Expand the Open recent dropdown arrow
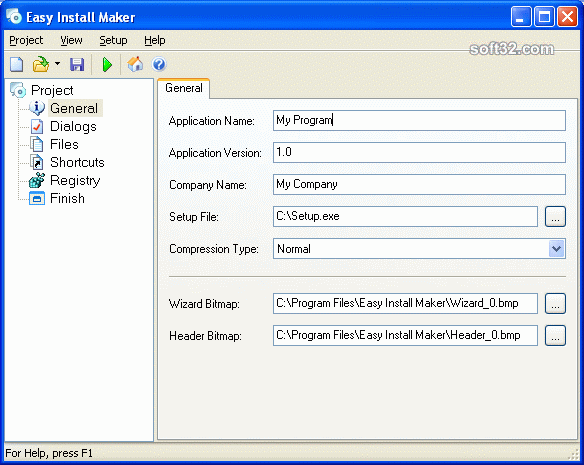This screenshot has height=465, width=584. coord(57,64)
